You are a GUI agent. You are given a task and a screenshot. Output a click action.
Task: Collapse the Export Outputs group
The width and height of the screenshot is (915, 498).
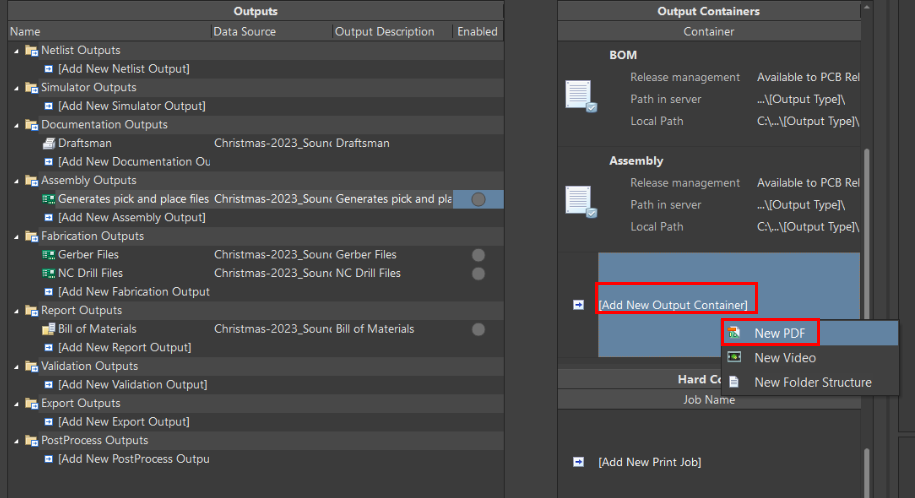[x=16, y=404]
